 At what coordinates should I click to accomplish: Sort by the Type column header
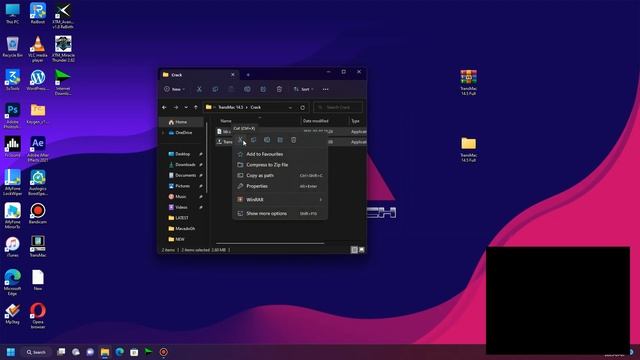tap(356, 121)
